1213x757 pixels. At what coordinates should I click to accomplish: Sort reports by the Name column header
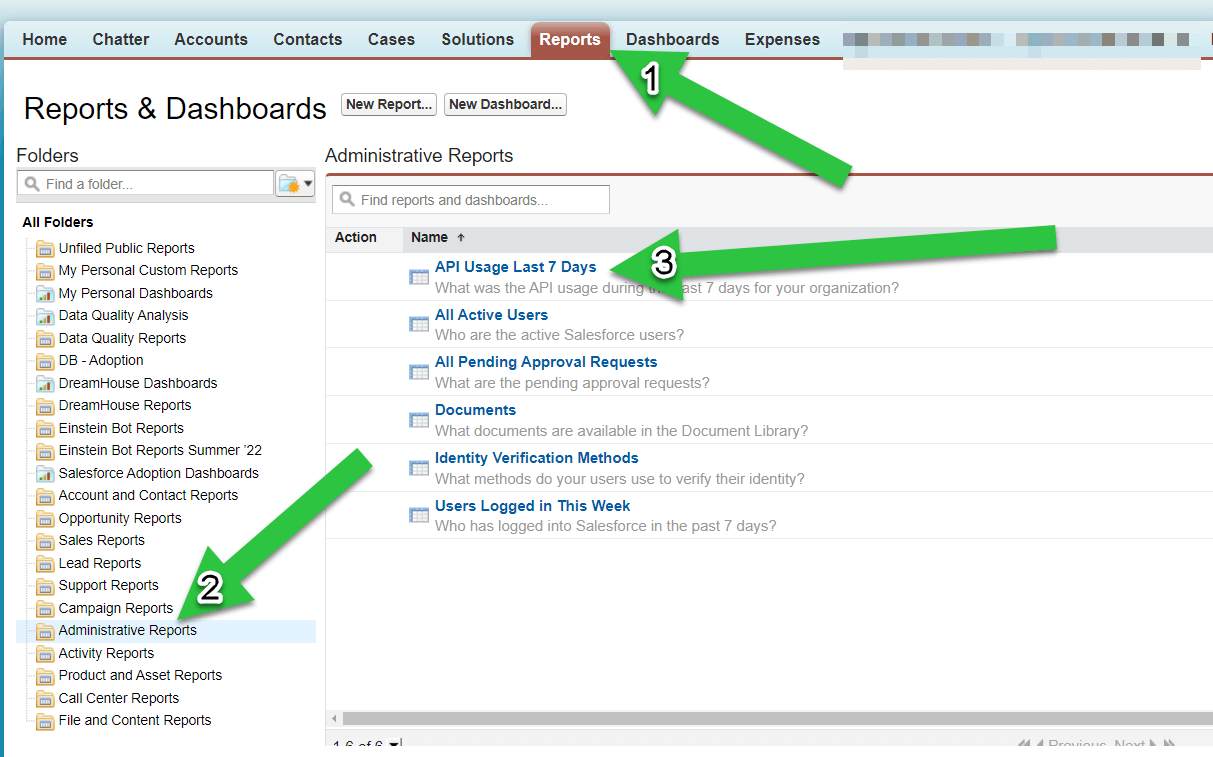pyautogui.click(x=430, y=237)
